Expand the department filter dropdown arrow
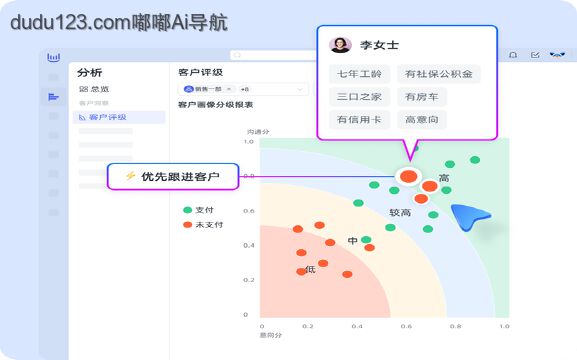Image resolution: width=577 pixels, height=360 pixels. click(300, 89)
